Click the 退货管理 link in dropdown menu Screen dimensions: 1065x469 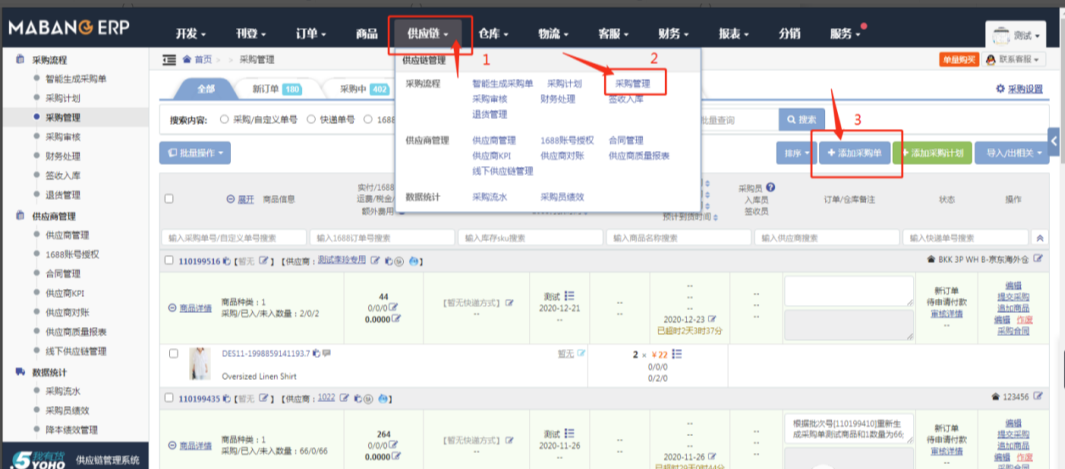tap(490, 114)
